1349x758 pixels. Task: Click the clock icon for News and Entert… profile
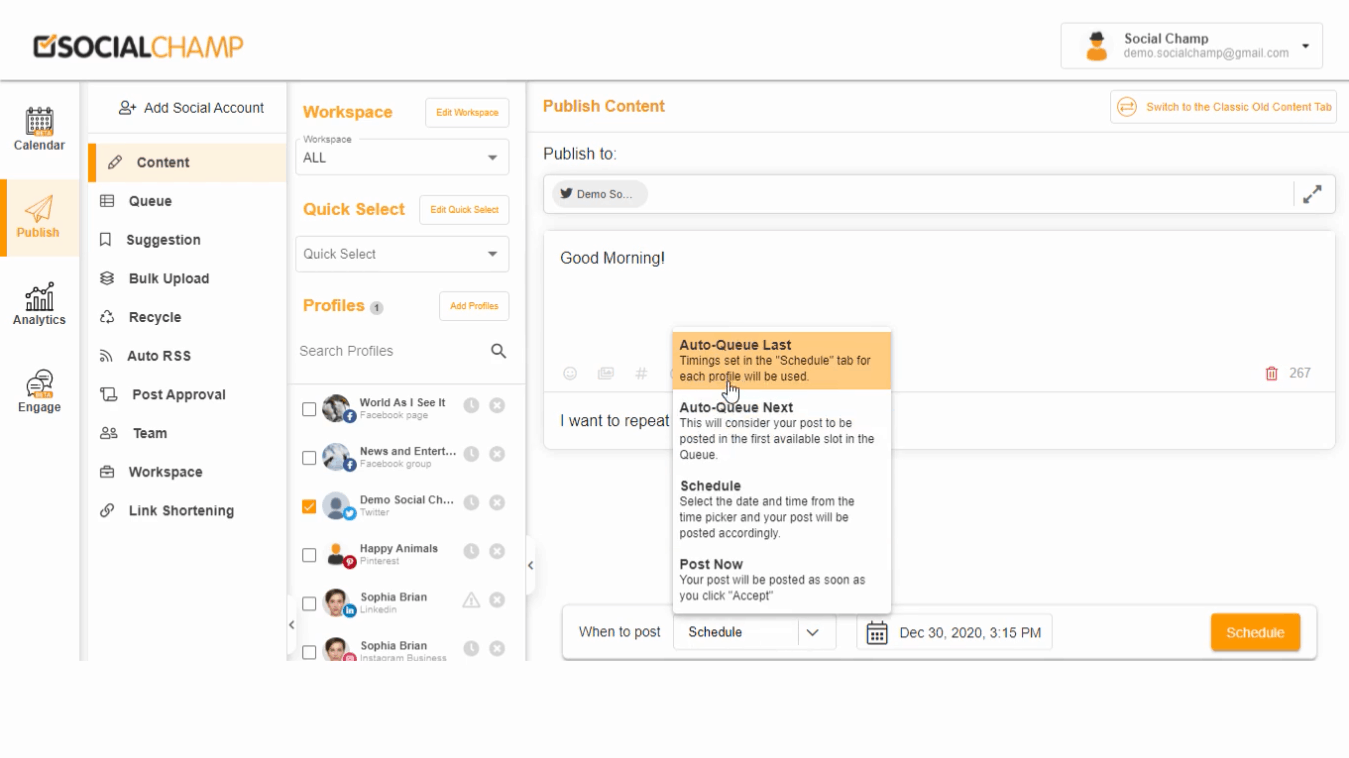[470, 454]
